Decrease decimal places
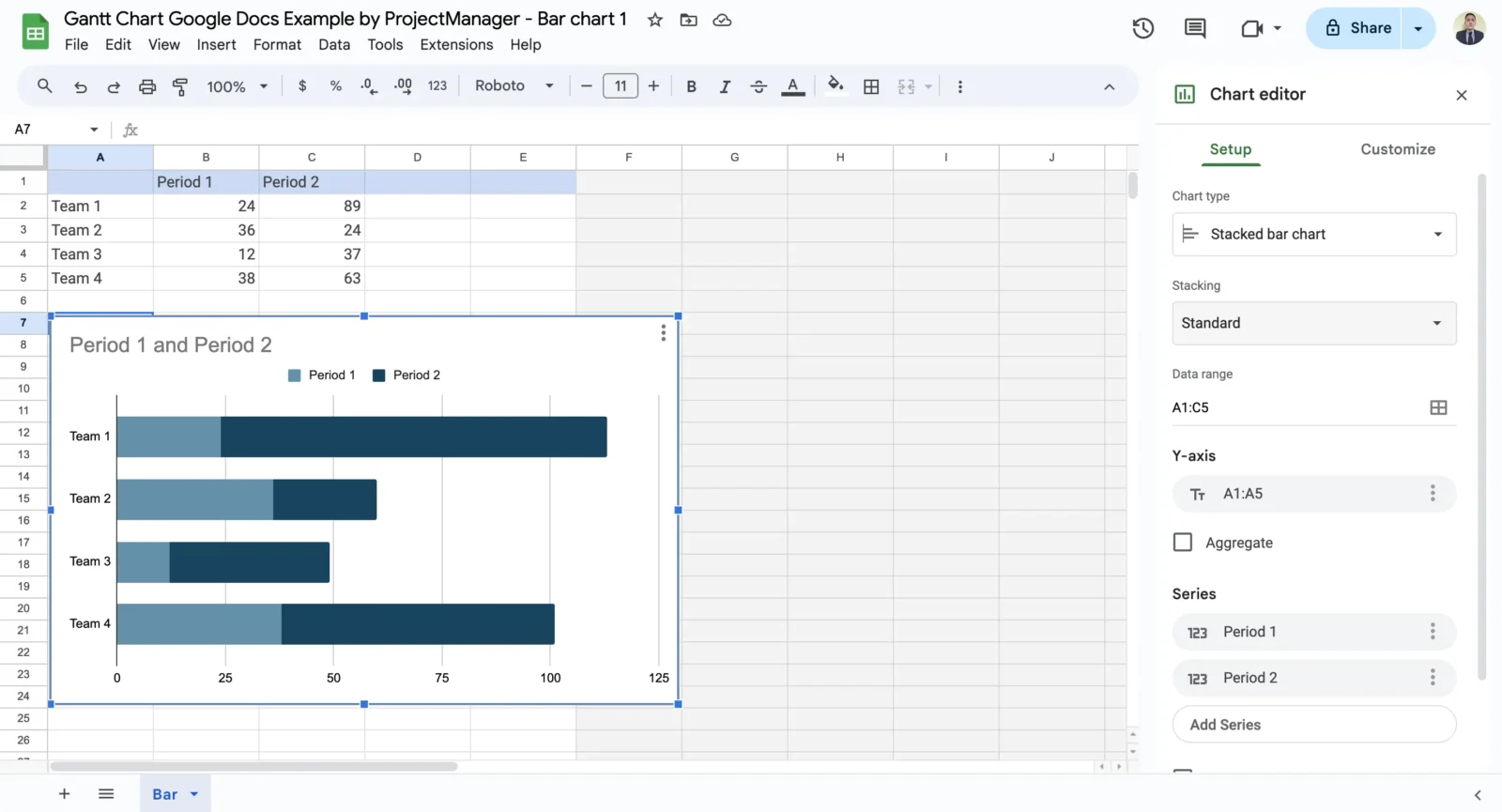 pyautogui.click(x=369, y=86)
